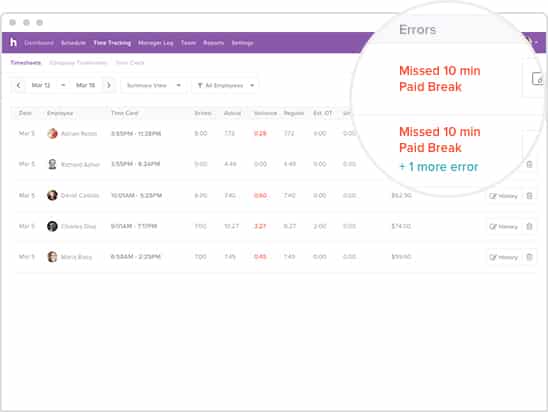Click the Homebase 'h' logo icon
Screen dimensions: 548x412
point(13,42)
